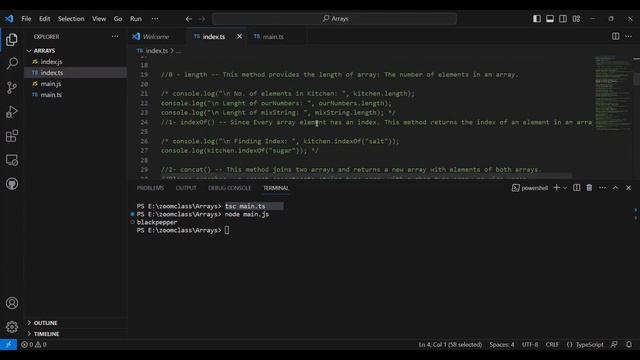Select the TERMINAL panel tab
Viewport: 640px width, 360px height.
[276, 188]
